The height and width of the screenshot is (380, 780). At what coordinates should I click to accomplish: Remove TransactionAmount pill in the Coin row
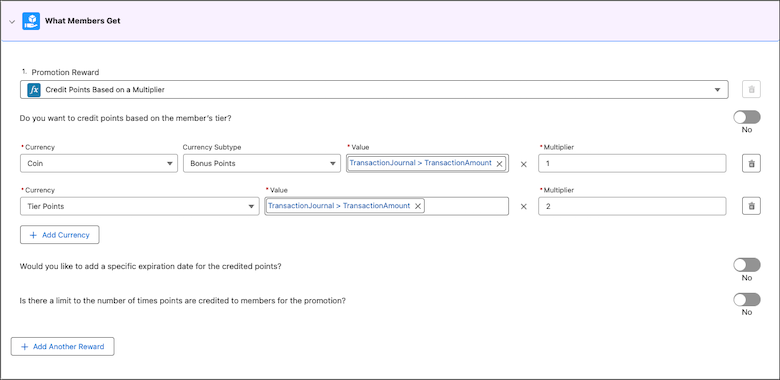click(x=499, y=163)
